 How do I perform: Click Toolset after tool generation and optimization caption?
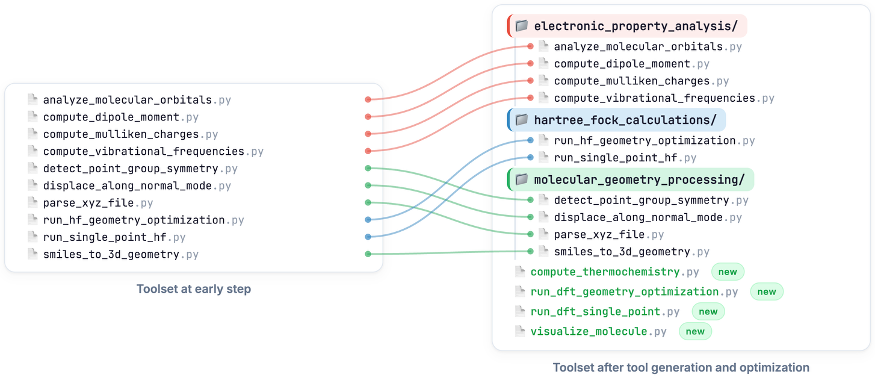point(681,367)
